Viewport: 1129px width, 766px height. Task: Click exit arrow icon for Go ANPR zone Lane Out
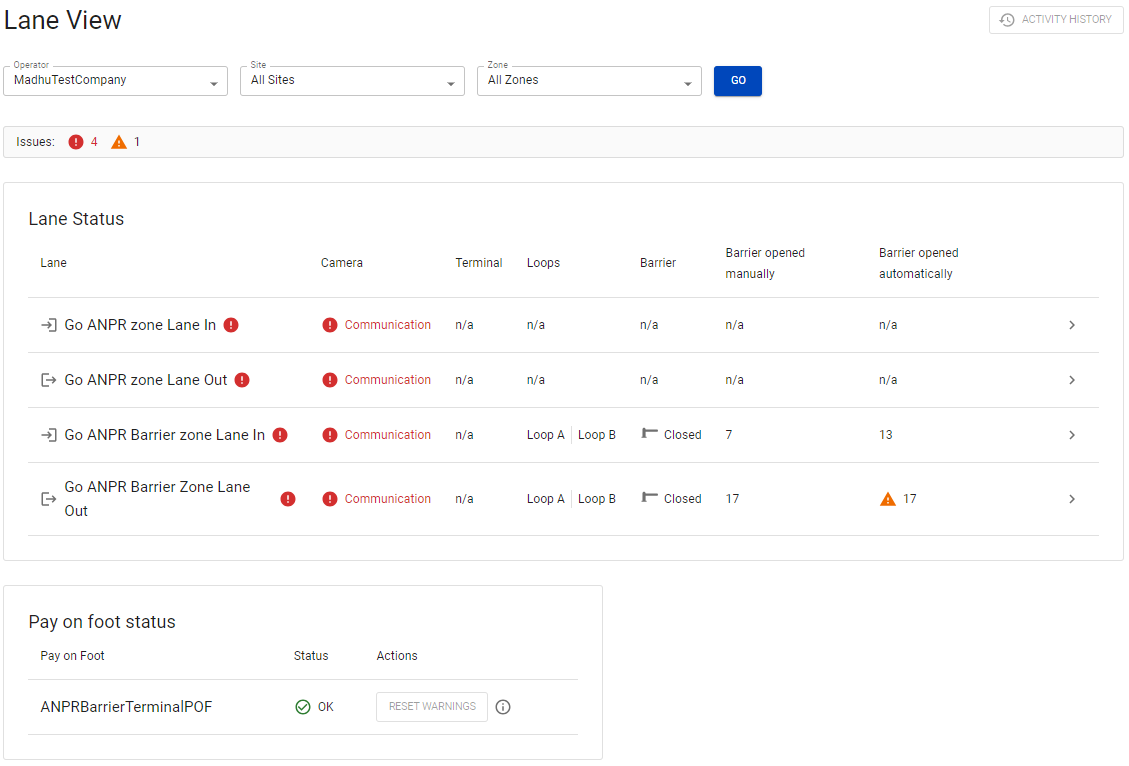coord(48,380)
